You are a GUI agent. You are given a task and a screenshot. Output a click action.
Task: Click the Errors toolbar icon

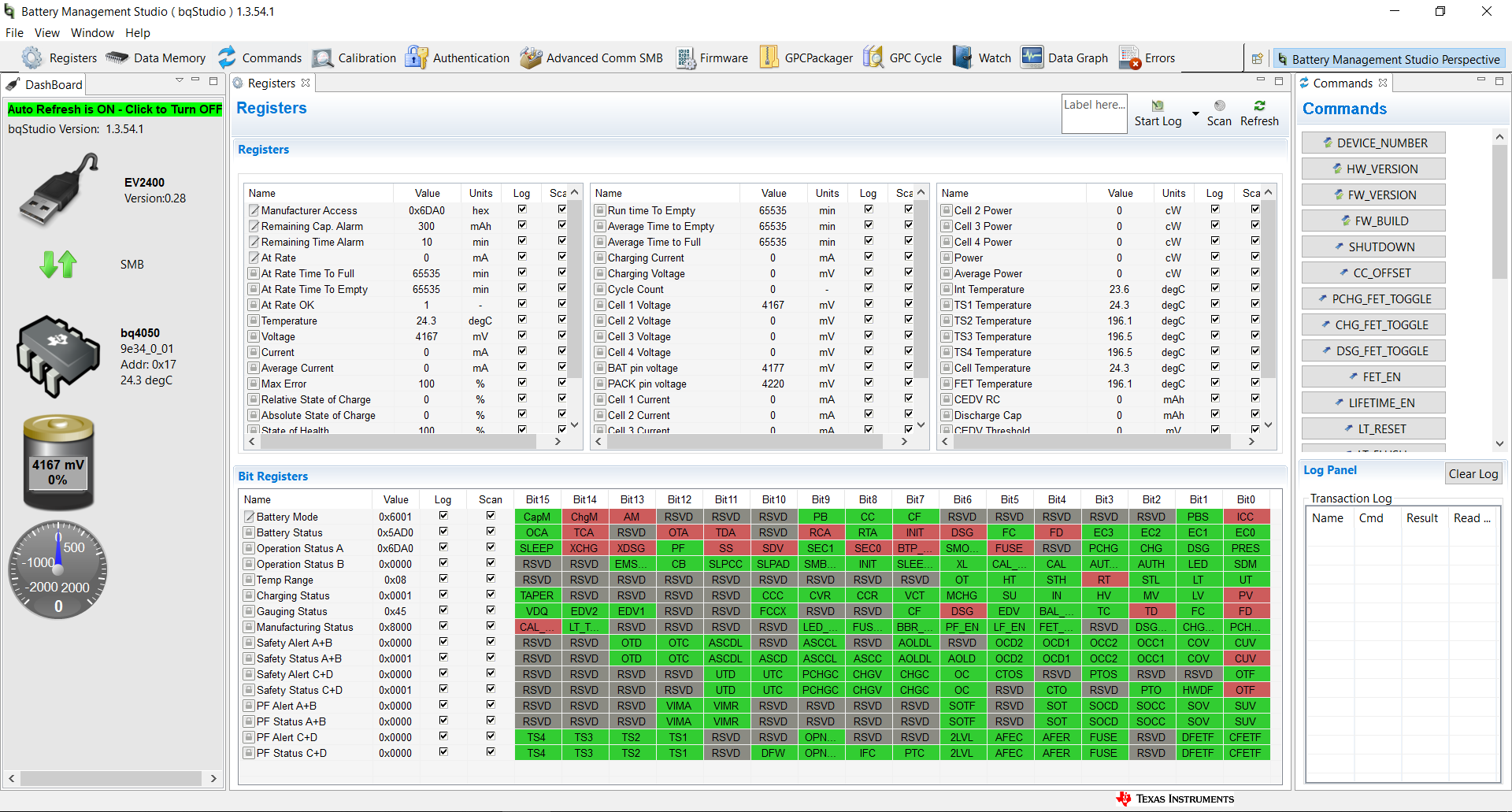pyautogui.click(x=1129, y=58)
